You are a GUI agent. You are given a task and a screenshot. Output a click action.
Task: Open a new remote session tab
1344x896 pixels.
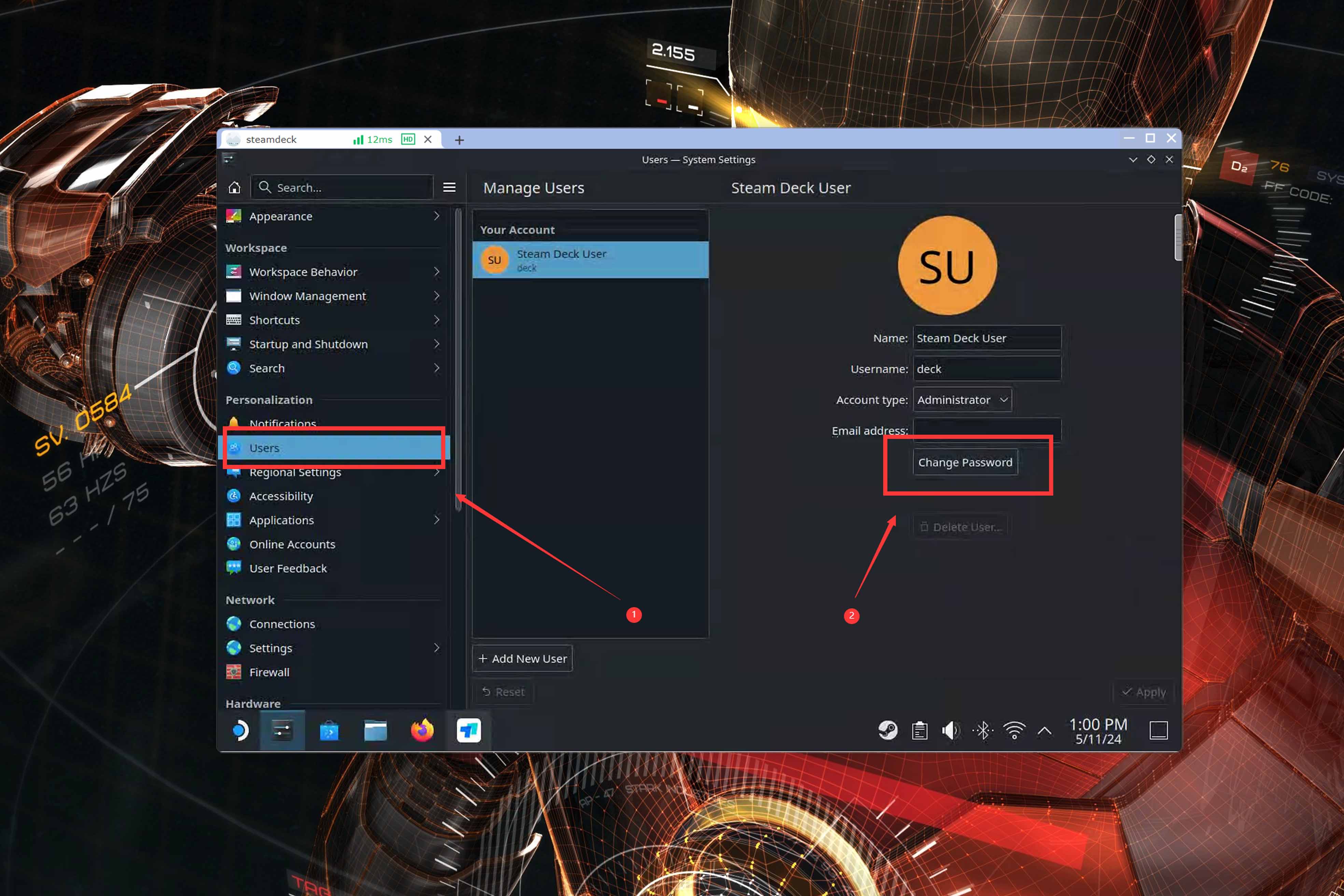click(x=459, y=140)
